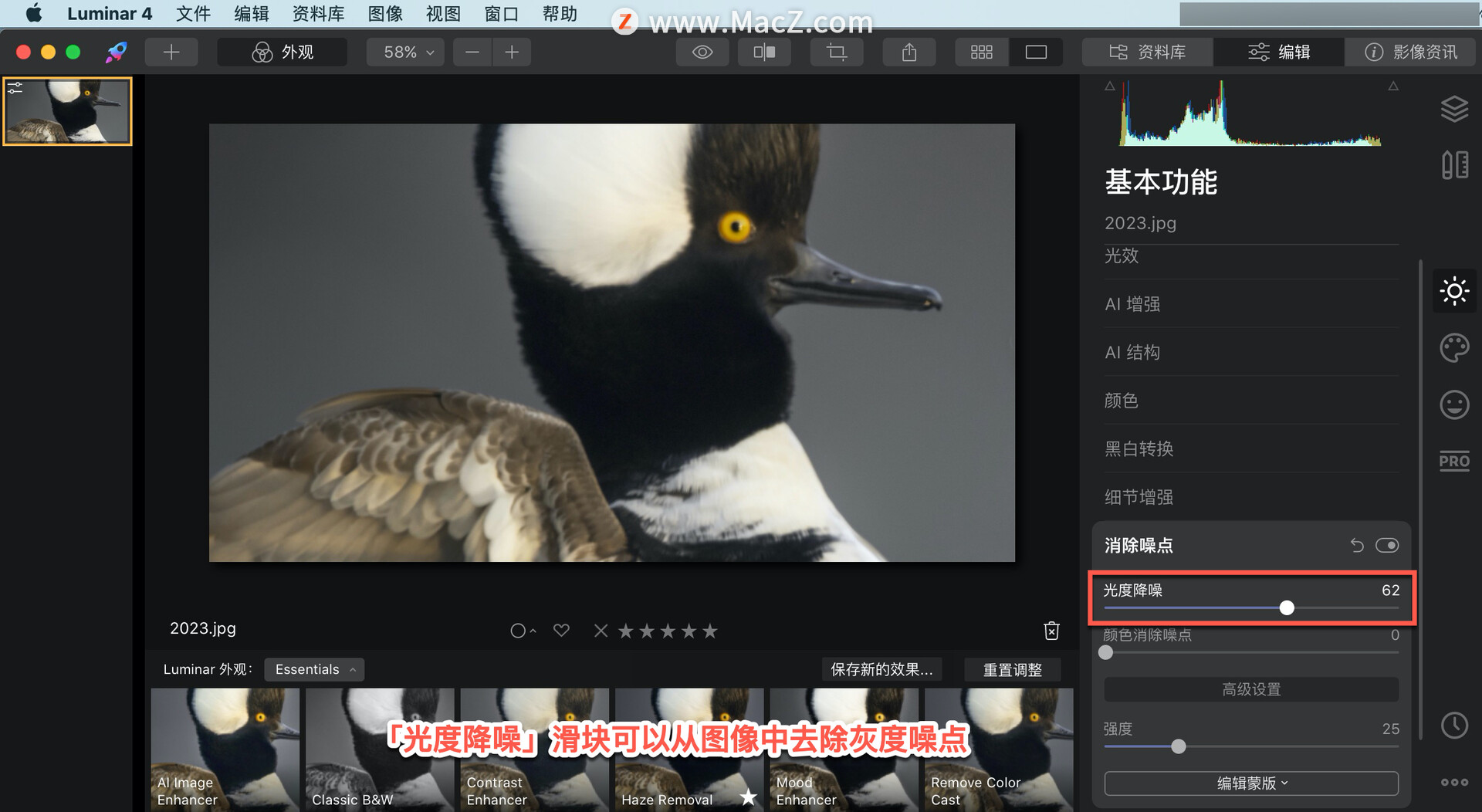1482x812 pixels.
Task: Favorite the photo with the heart icon
Action: pyautogui.click(x=561, y=631)
